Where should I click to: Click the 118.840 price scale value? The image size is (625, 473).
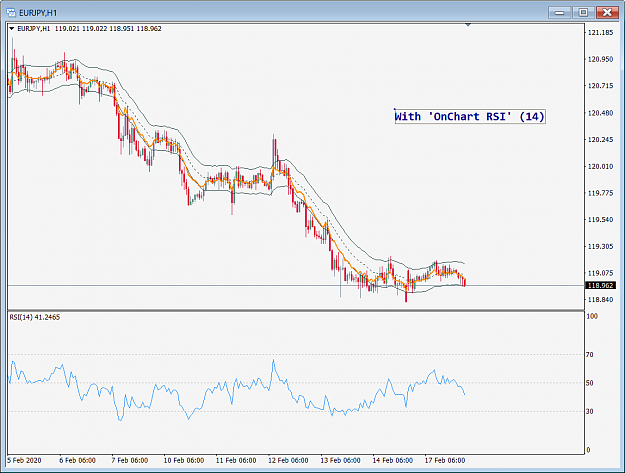(x=601, y=300)
